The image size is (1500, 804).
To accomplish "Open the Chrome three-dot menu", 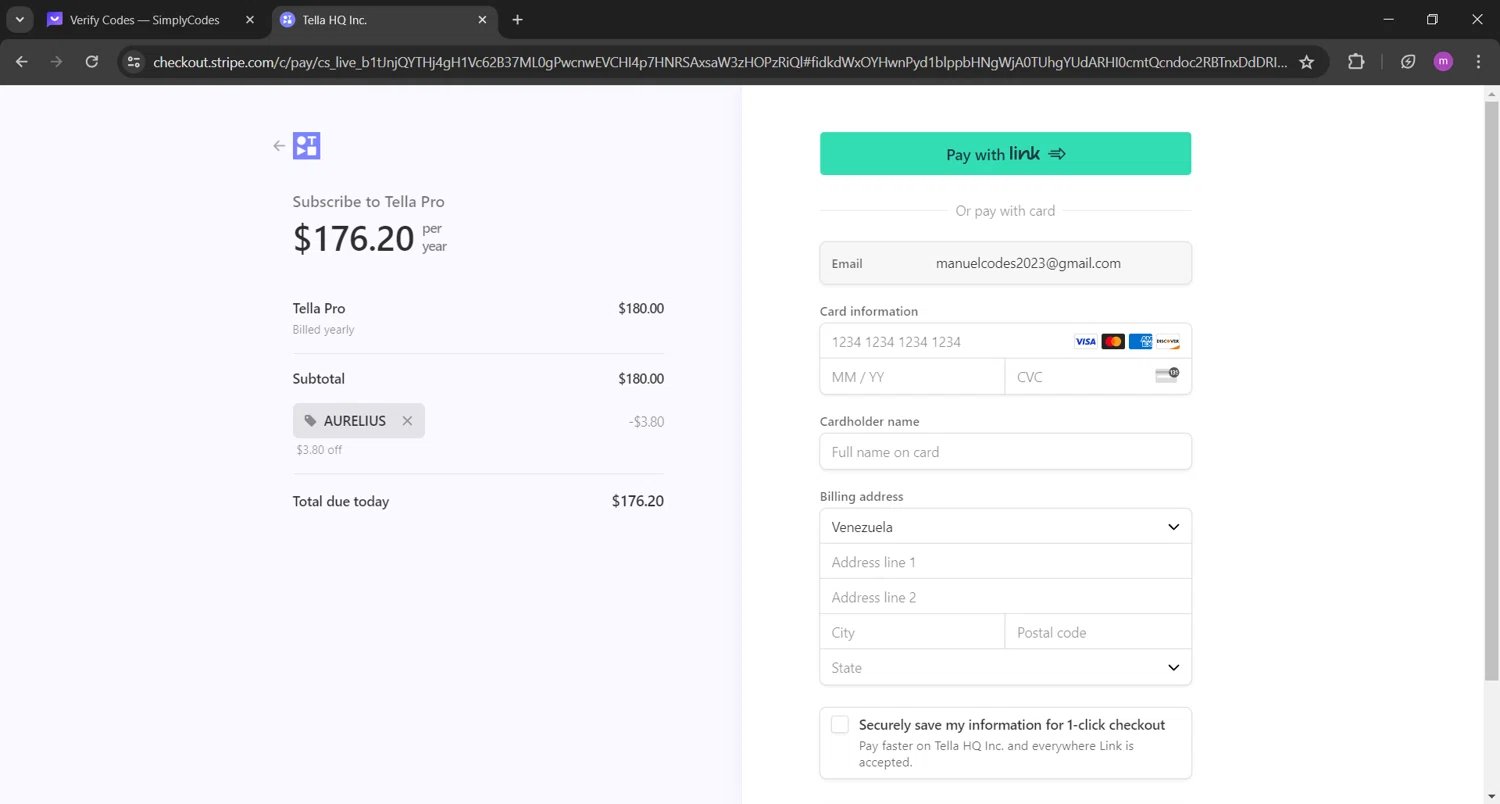I will pyautogui.click(x=1478, y=62).
